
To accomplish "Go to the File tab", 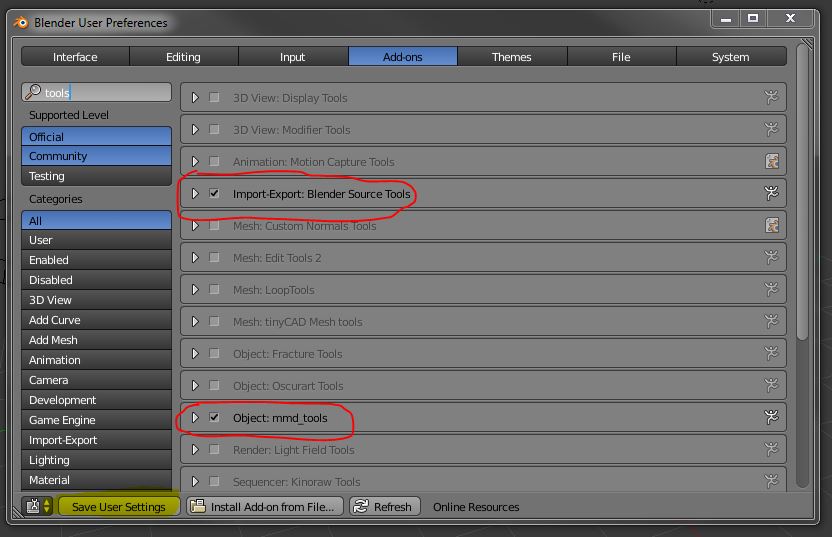I will point(621,56).
